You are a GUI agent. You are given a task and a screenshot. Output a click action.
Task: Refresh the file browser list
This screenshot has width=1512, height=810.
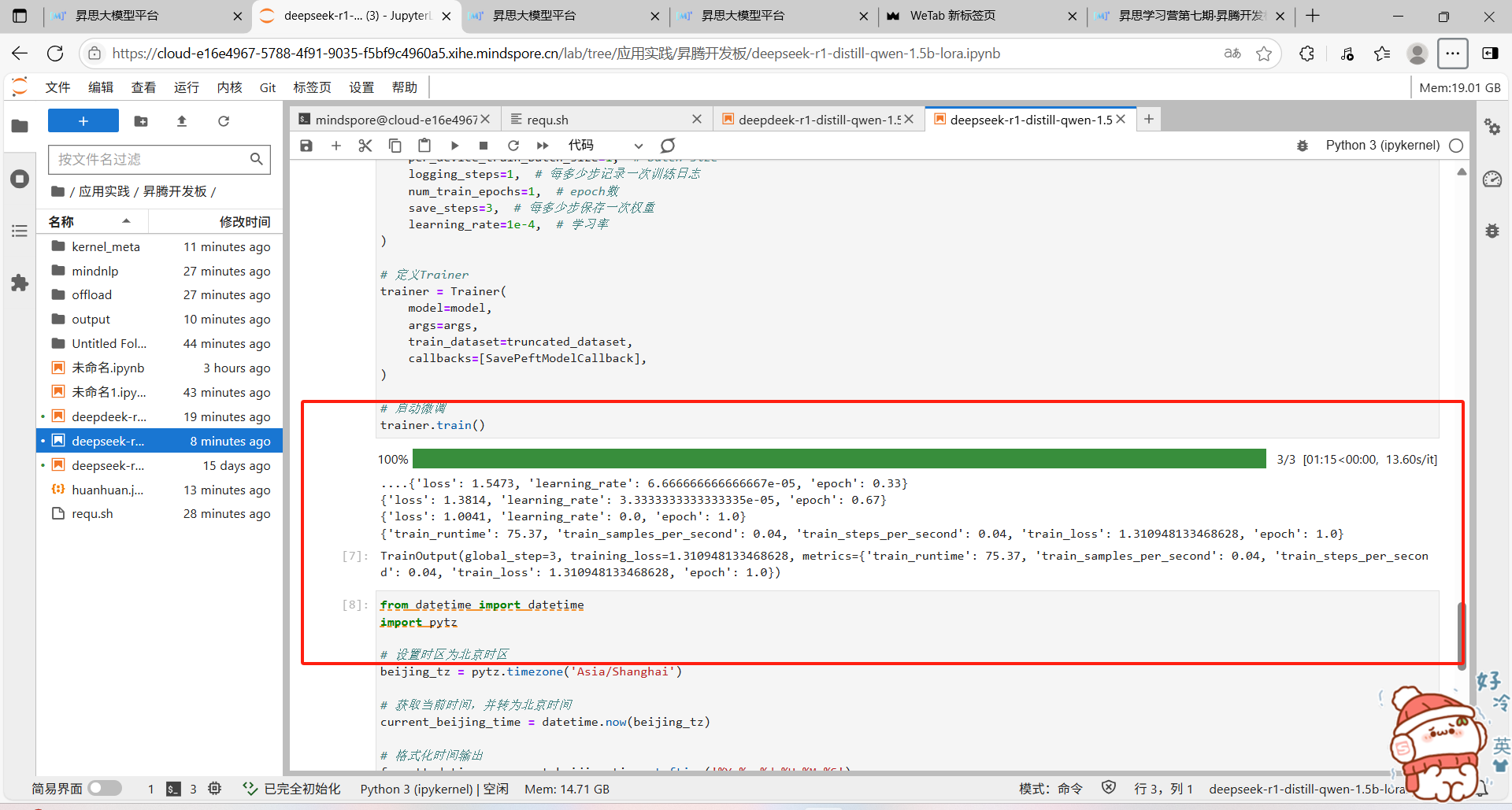224,121
